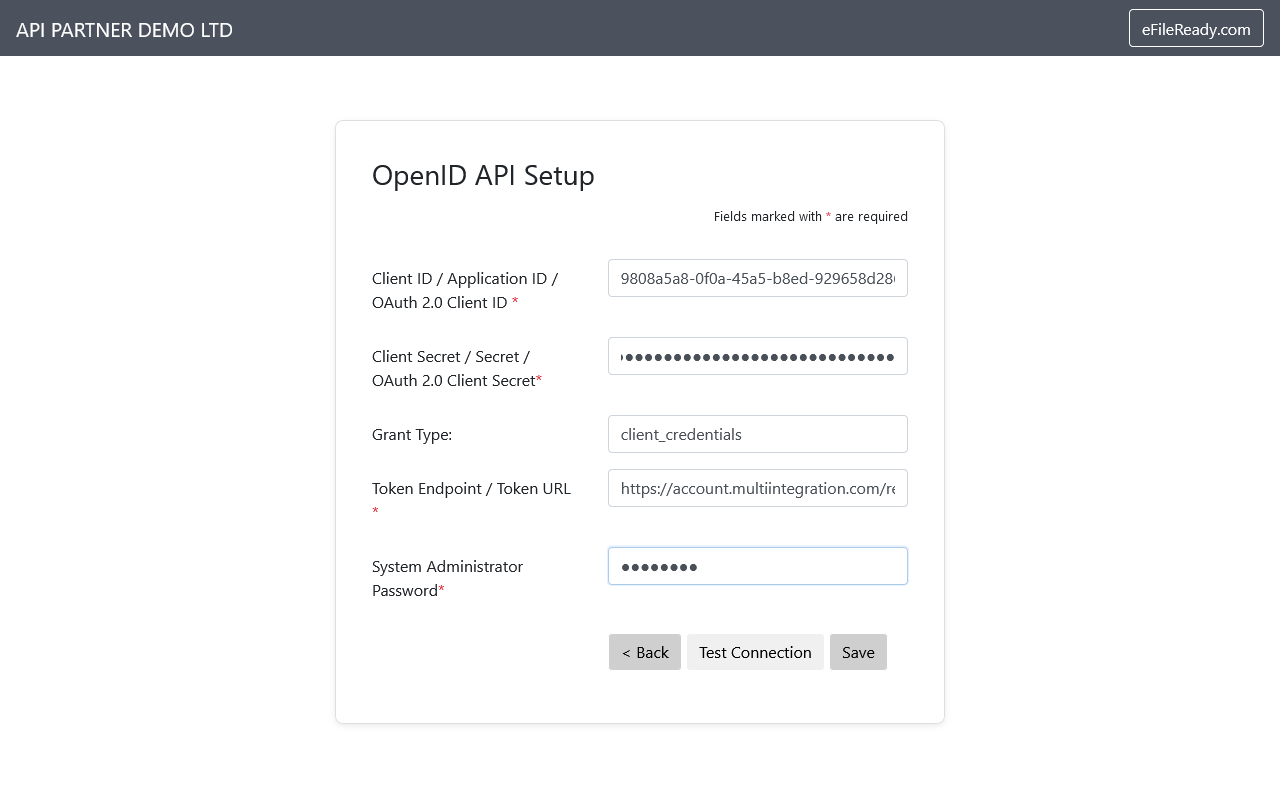The height and width of the screenshot is (800, 1280).
Task: Click the 'Client Secret / Secret' label text
Action: (450, 357)
